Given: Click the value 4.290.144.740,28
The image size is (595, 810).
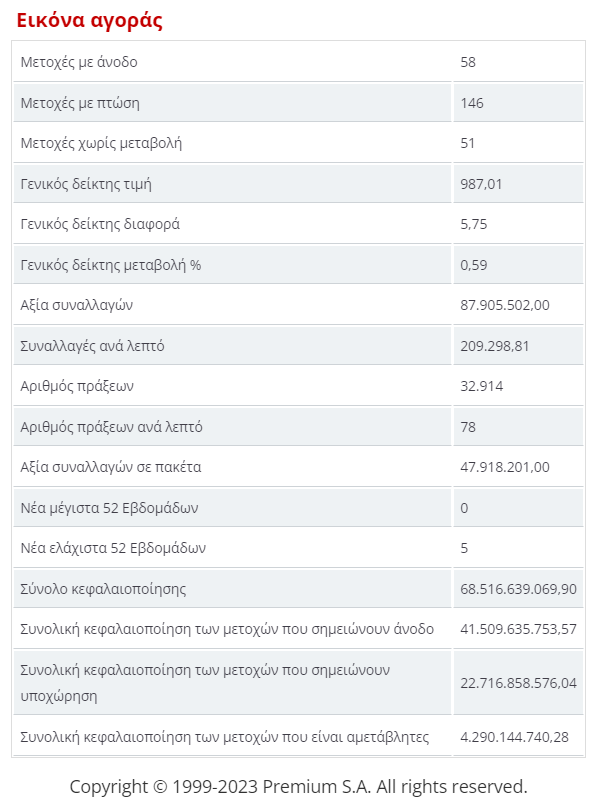Looking at the screenshot, I should 514,737.
